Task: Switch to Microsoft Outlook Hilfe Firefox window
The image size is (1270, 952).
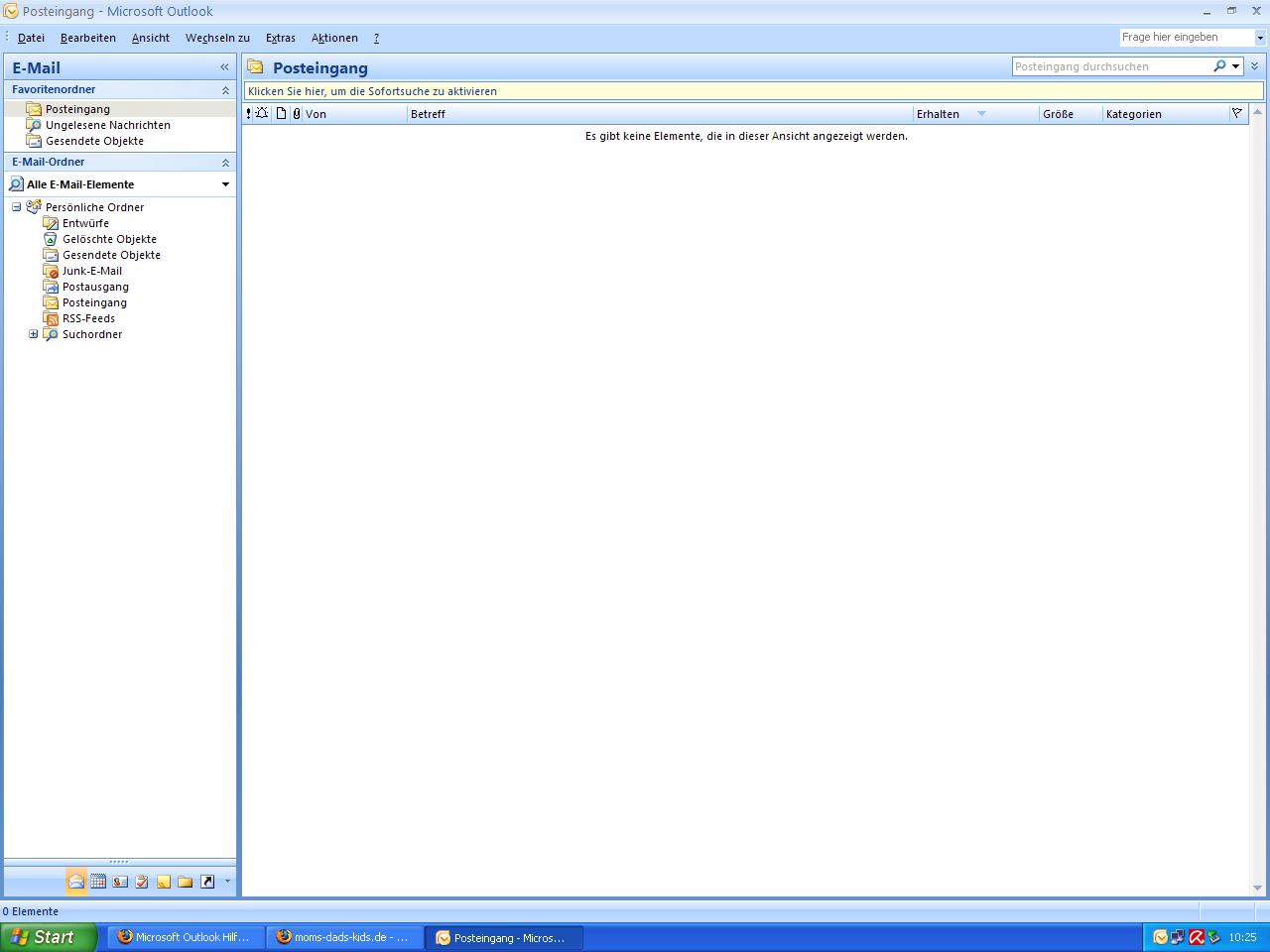Action: point(186,937)
